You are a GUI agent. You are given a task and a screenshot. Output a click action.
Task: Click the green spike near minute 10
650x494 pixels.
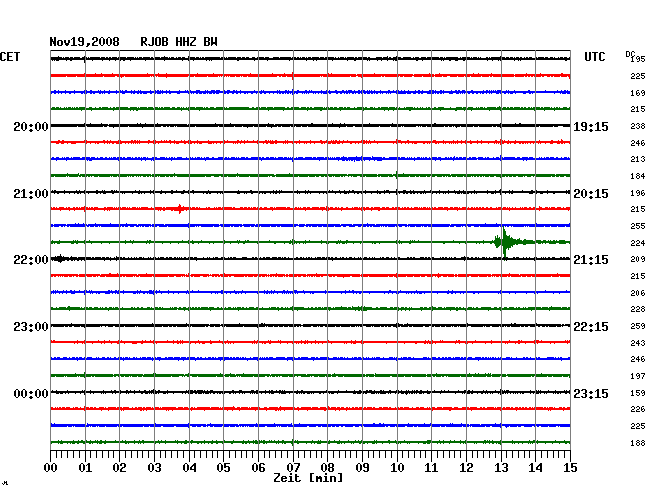click(x=397, y=174)
